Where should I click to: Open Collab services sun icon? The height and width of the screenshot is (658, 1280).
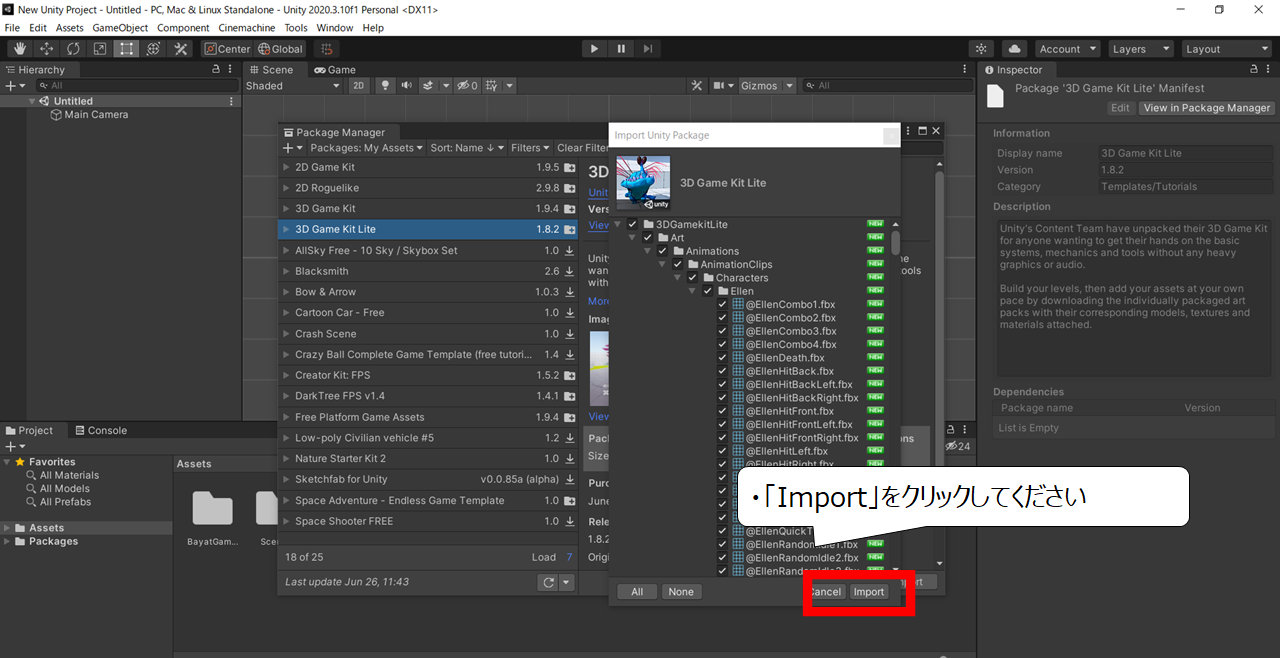(982, 49)
